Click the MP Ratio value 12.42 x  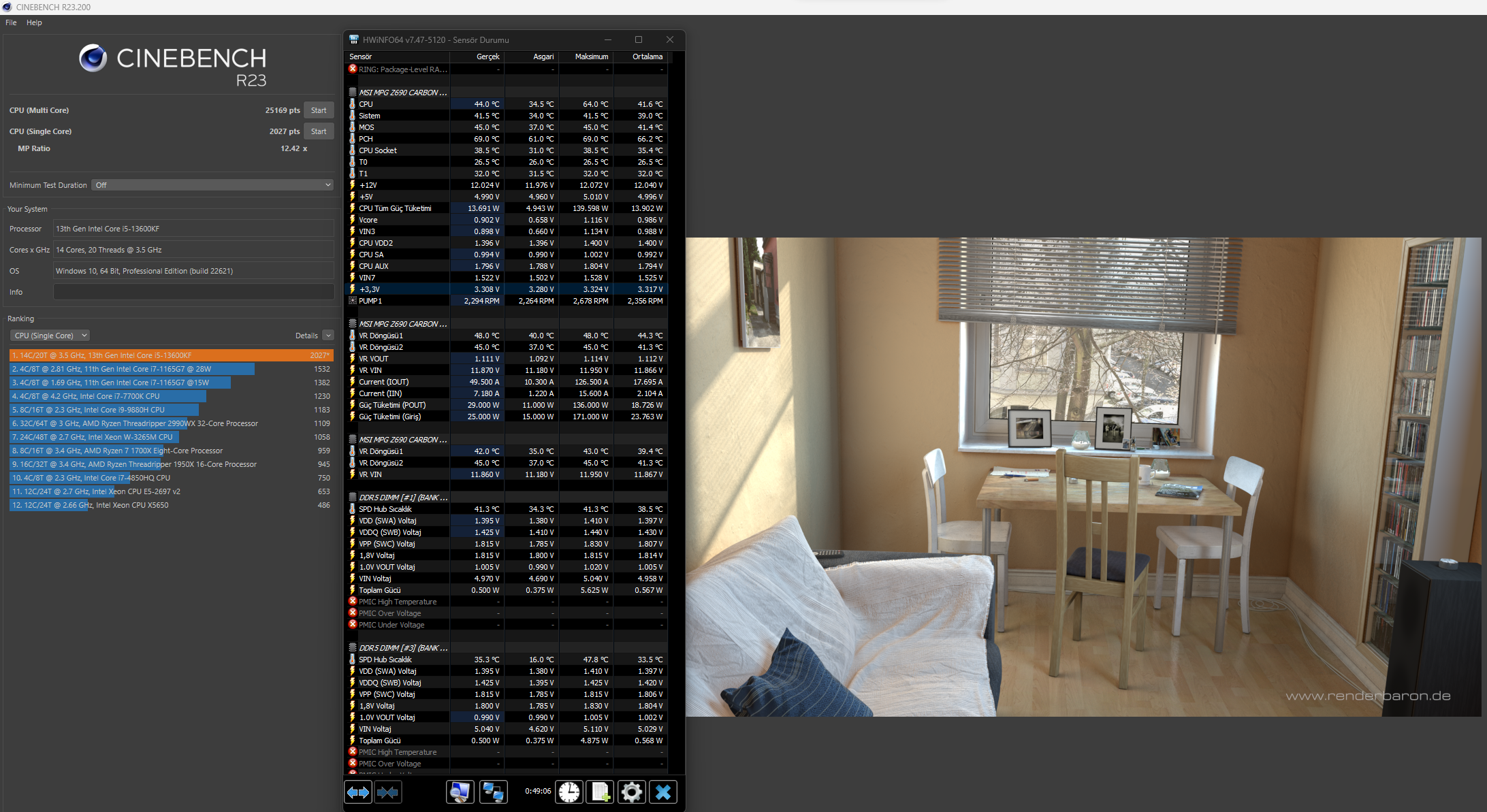coord(293,148)
